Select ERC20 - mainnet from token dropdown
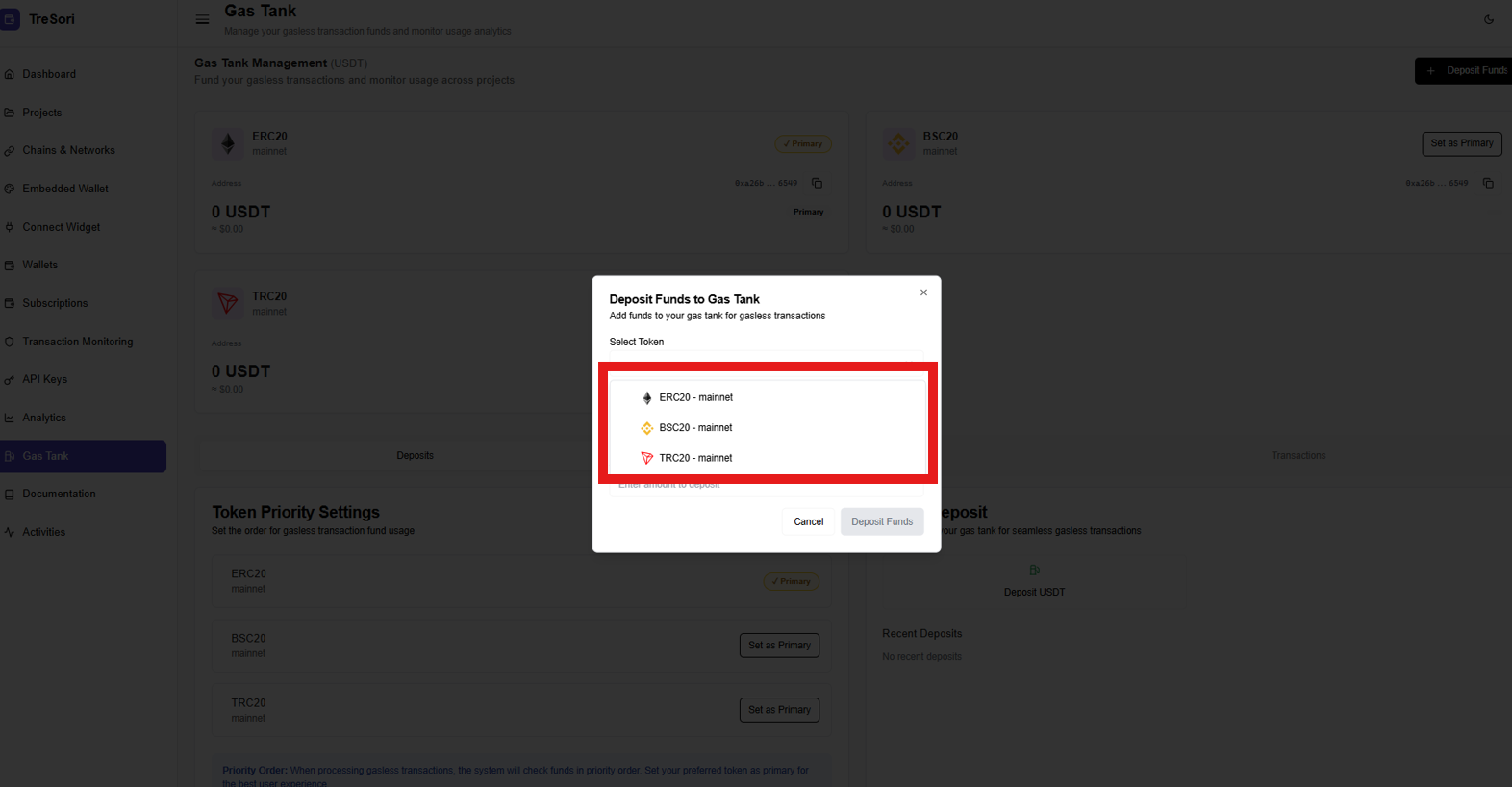Screen dimensions: 1512x787 pyautogui.click(x=695, y=397)
